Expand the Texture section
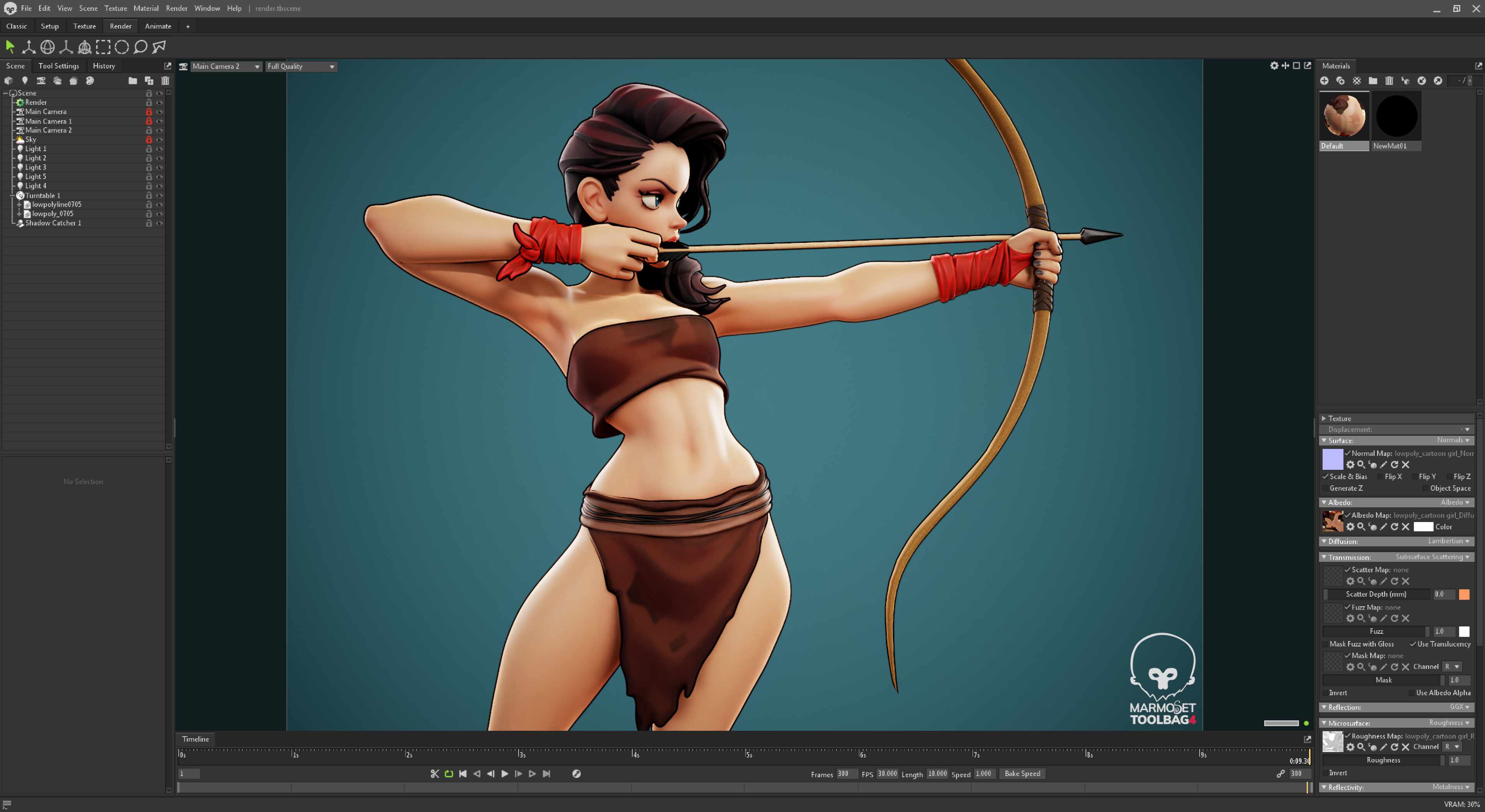Image resolution: width=1485 pixels, height=812 pixels. [1325, 418]
